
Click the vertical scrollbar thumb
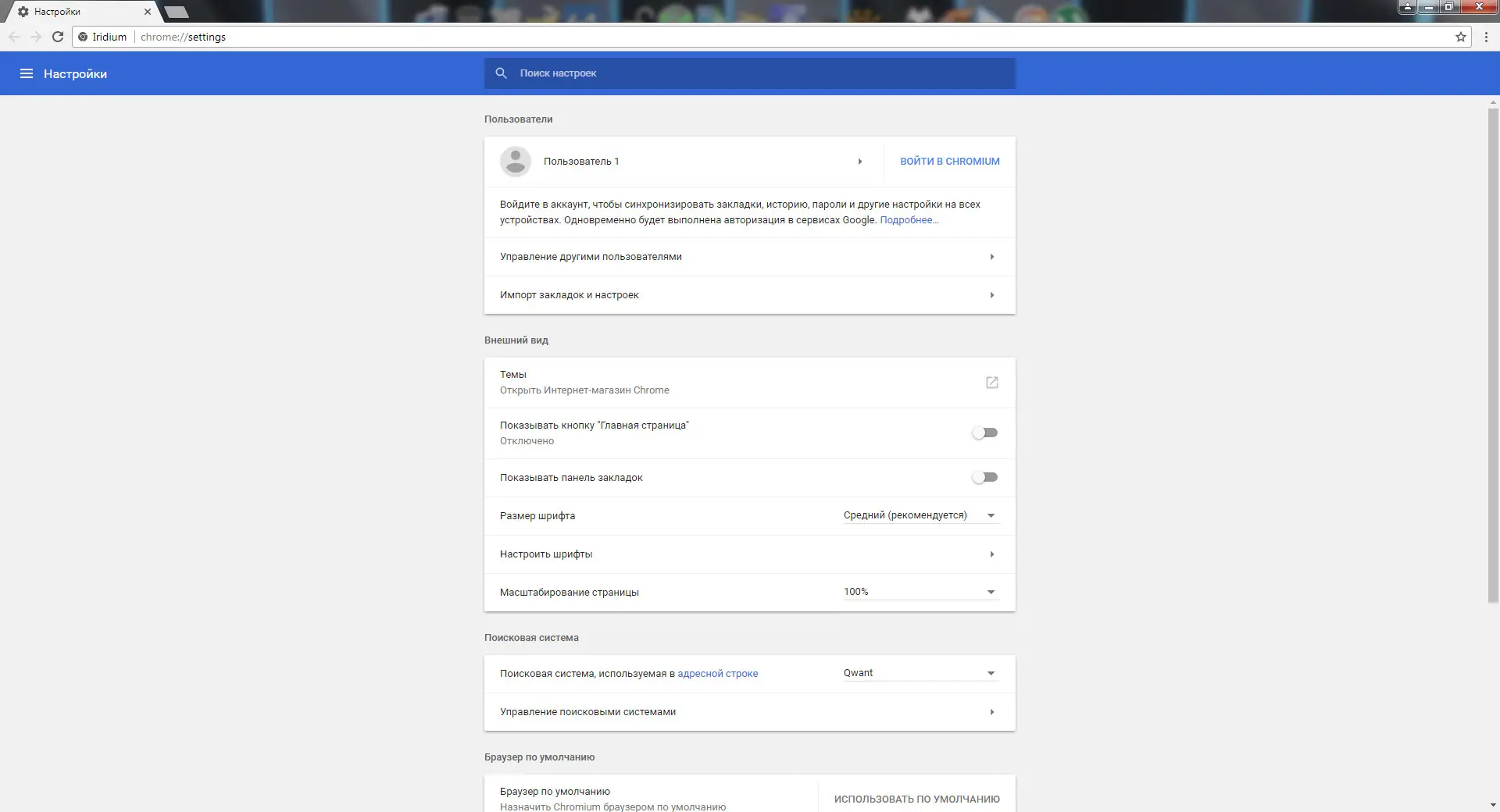click(1493, 355)
